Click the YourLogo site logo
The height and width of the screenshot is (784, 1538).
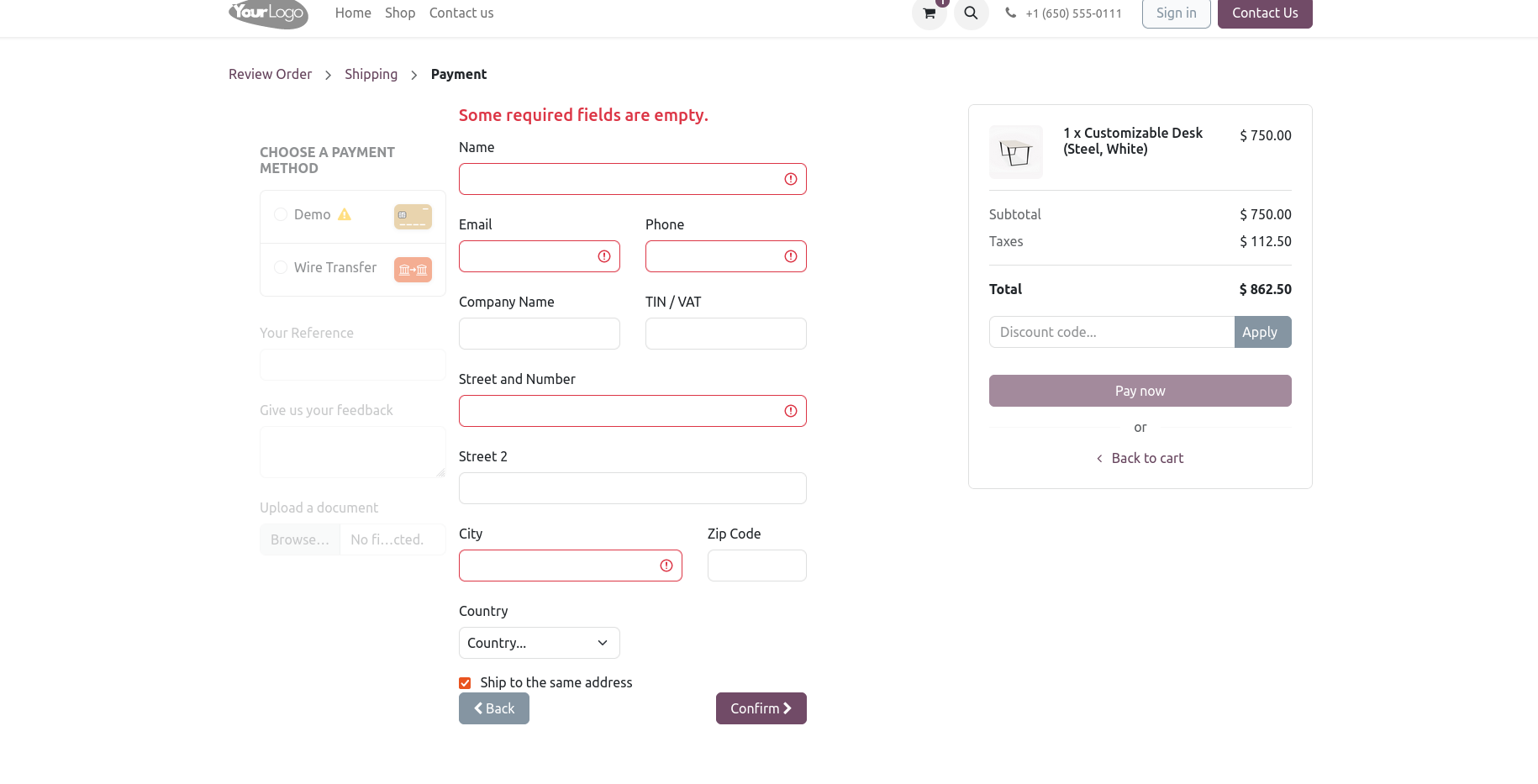click(x=268, y=13)
